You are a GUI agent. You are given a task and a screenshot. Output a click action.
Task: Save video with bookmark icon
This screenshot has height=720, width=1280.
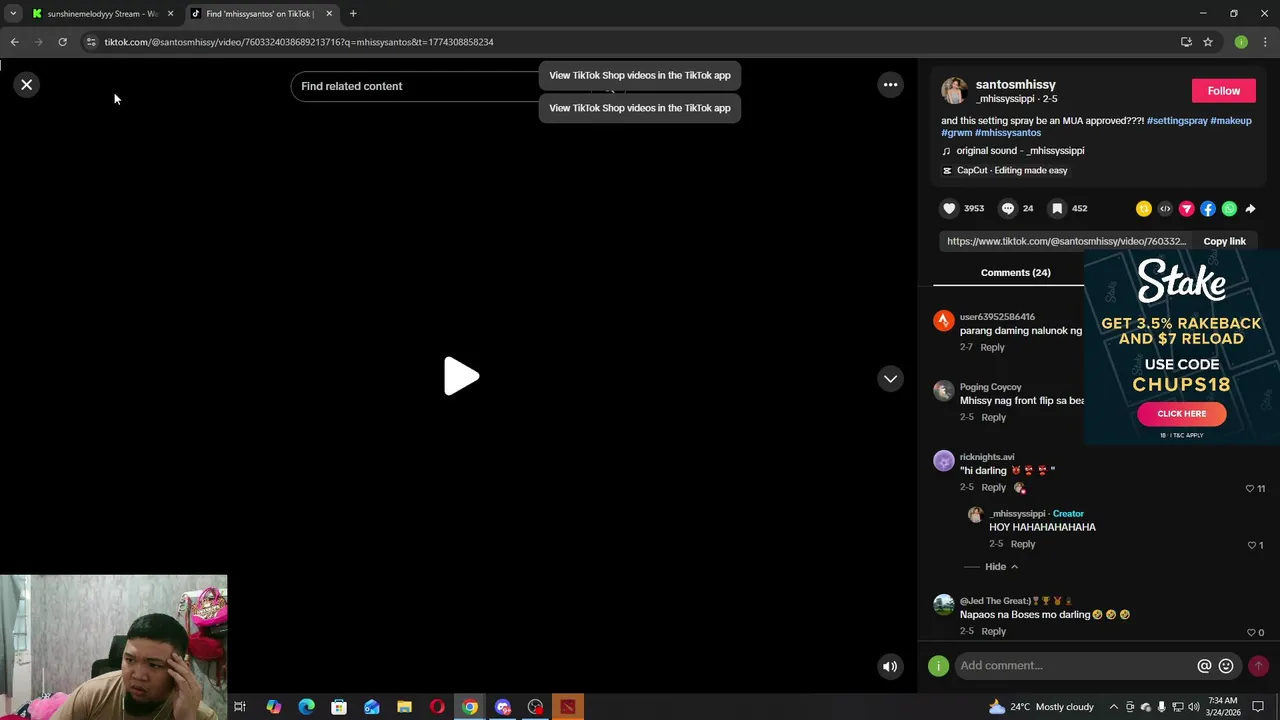(1057, 209)
